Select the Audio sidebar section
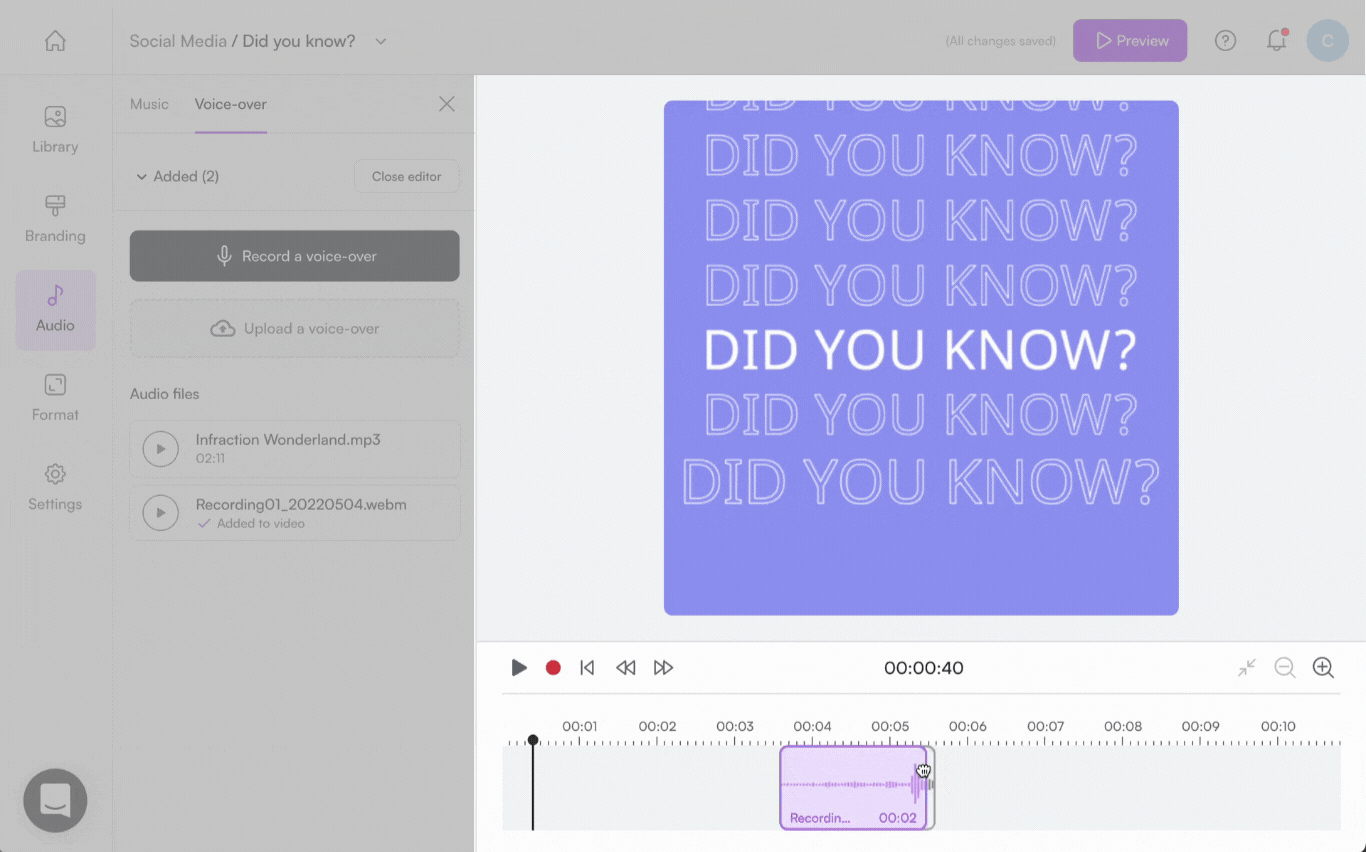The width and height of the screenshot is (1366, 852). (x=55, y=309)
